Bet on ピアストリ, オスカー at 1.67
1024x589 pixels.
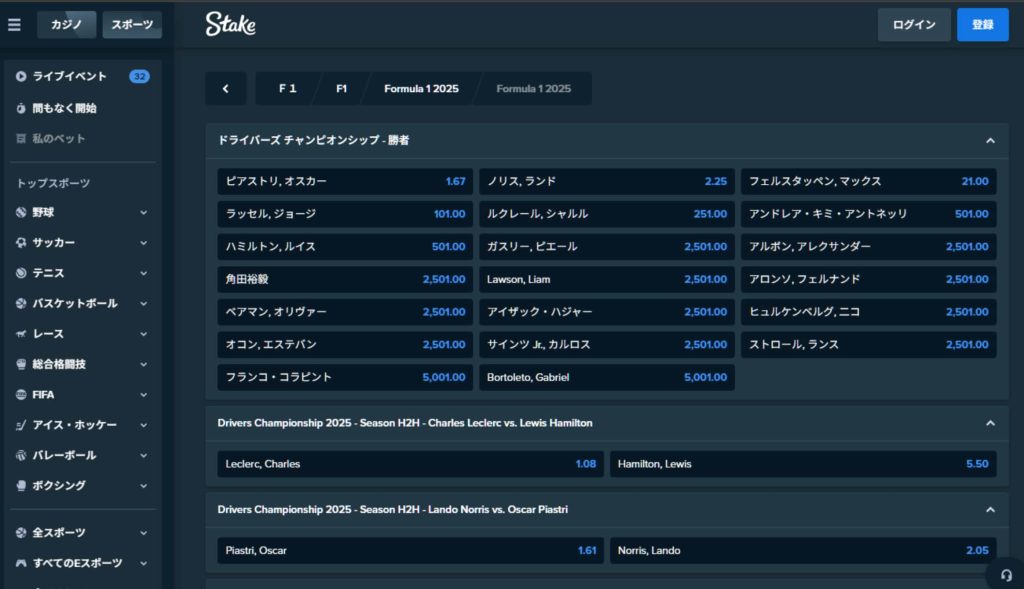click(345, 182)
